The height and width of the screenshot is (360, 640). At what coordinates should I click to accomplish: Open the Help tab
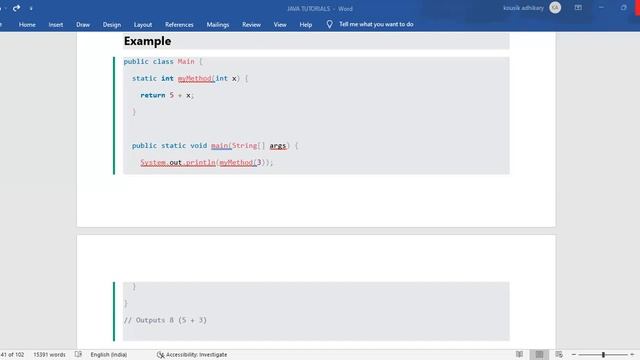coord(306,24)
